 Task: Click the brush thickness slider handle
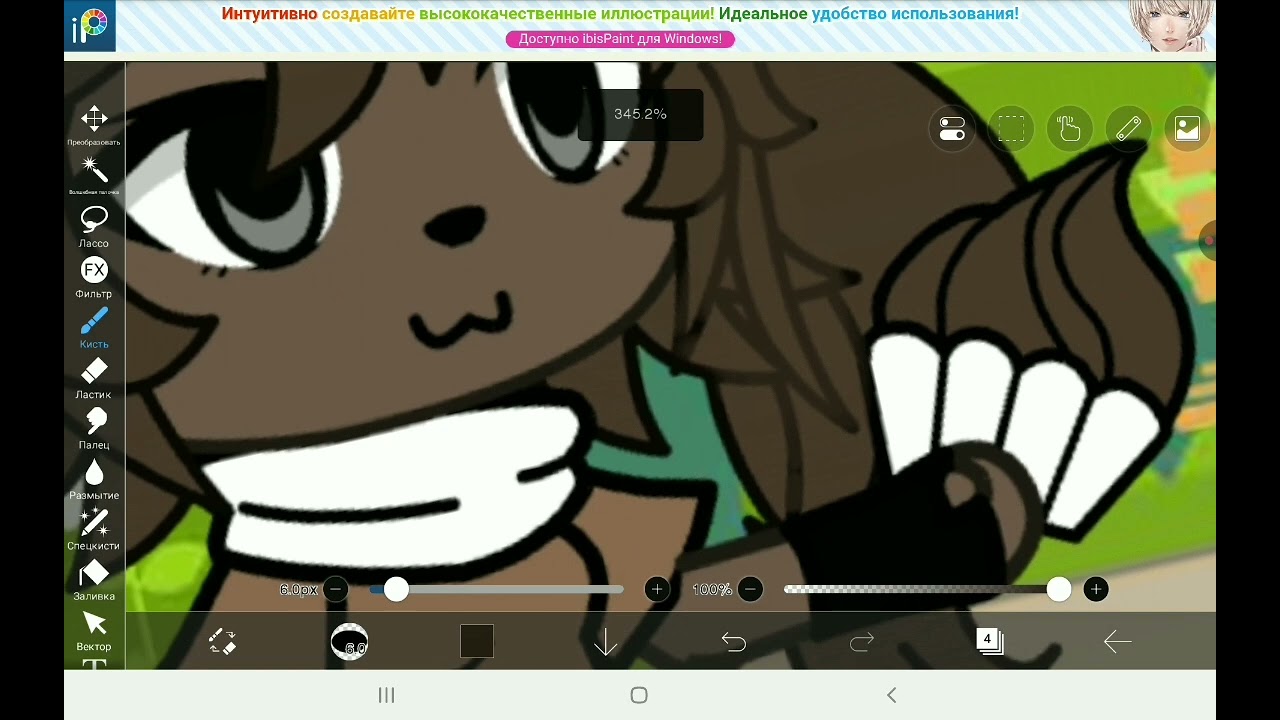click(396, 590)
